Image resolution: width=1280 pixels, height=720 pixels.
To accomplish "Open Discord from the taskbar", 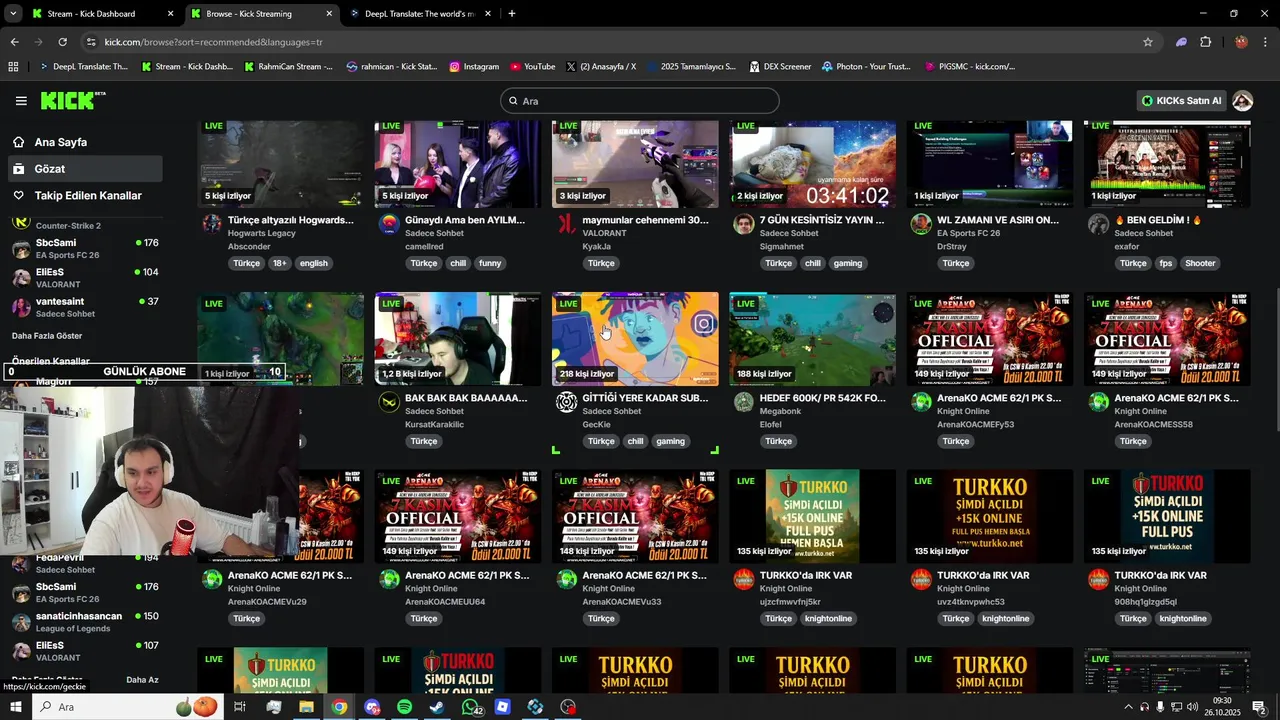I will pyautogui.click(x=372, y=707).
